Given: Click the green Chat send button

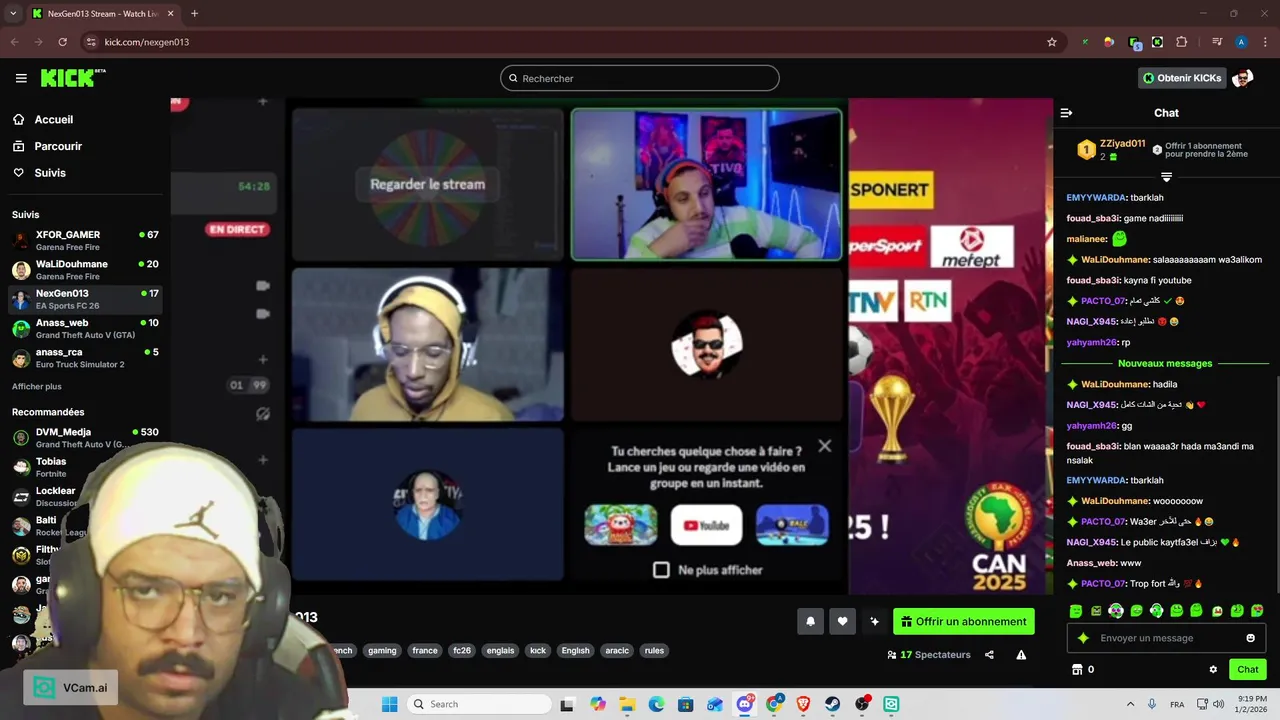Looking at the screenshot, I should coord(1248,669).
